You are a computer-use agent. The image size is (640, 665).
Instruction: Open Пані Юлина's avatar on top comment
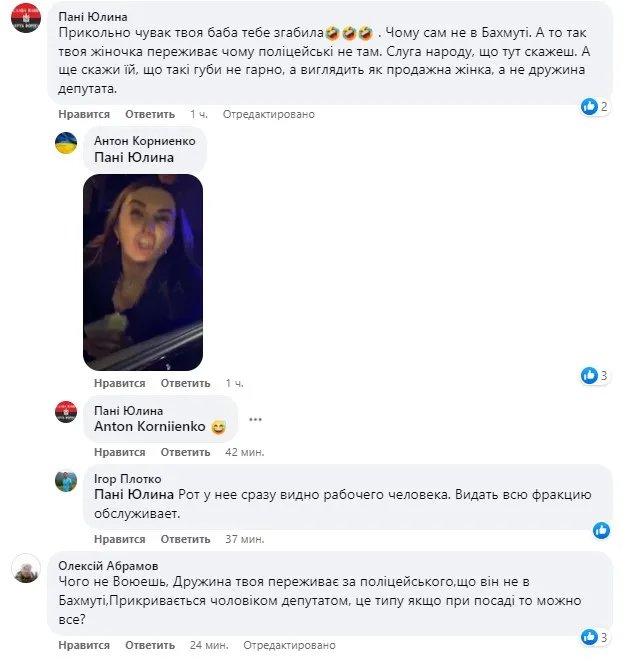click(x=25, y=21)
